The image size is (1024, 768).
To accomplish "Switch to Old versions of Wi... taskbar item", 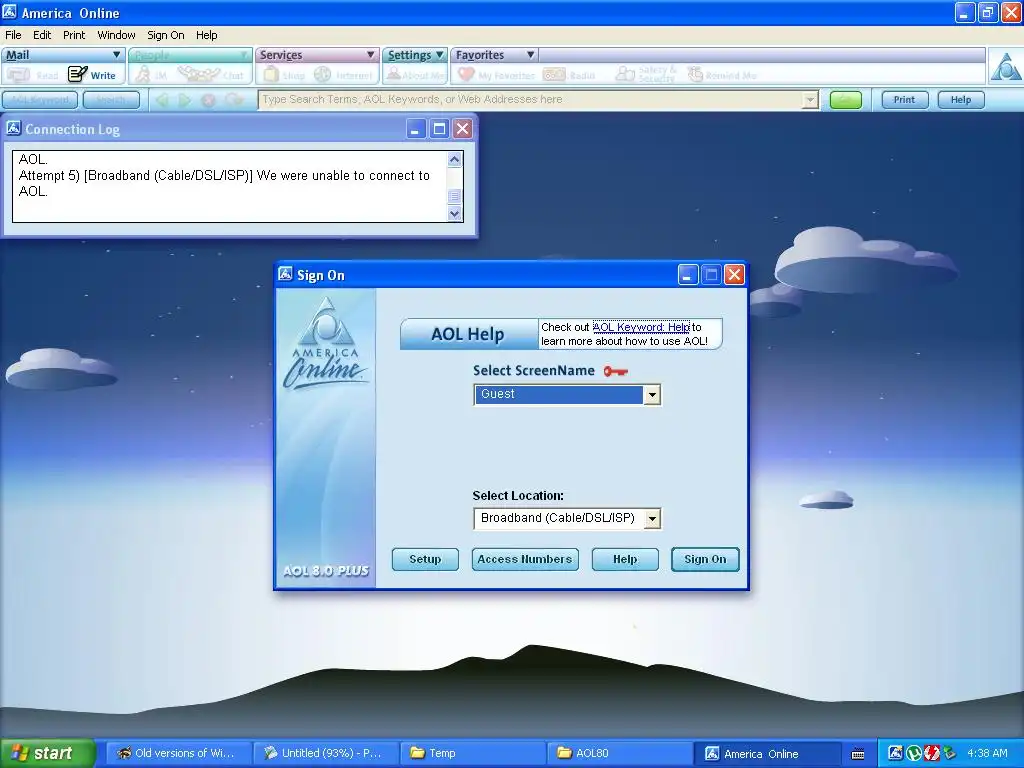I will tap(178, 754).
